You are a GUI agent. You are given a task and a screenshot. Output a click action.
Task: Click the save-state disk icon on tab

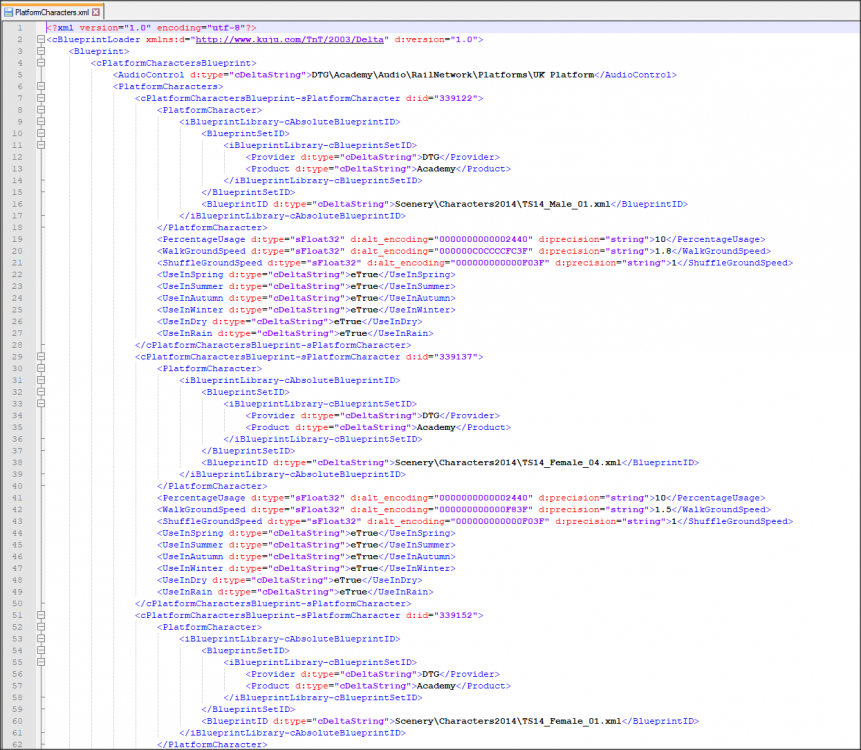(8, 10)
